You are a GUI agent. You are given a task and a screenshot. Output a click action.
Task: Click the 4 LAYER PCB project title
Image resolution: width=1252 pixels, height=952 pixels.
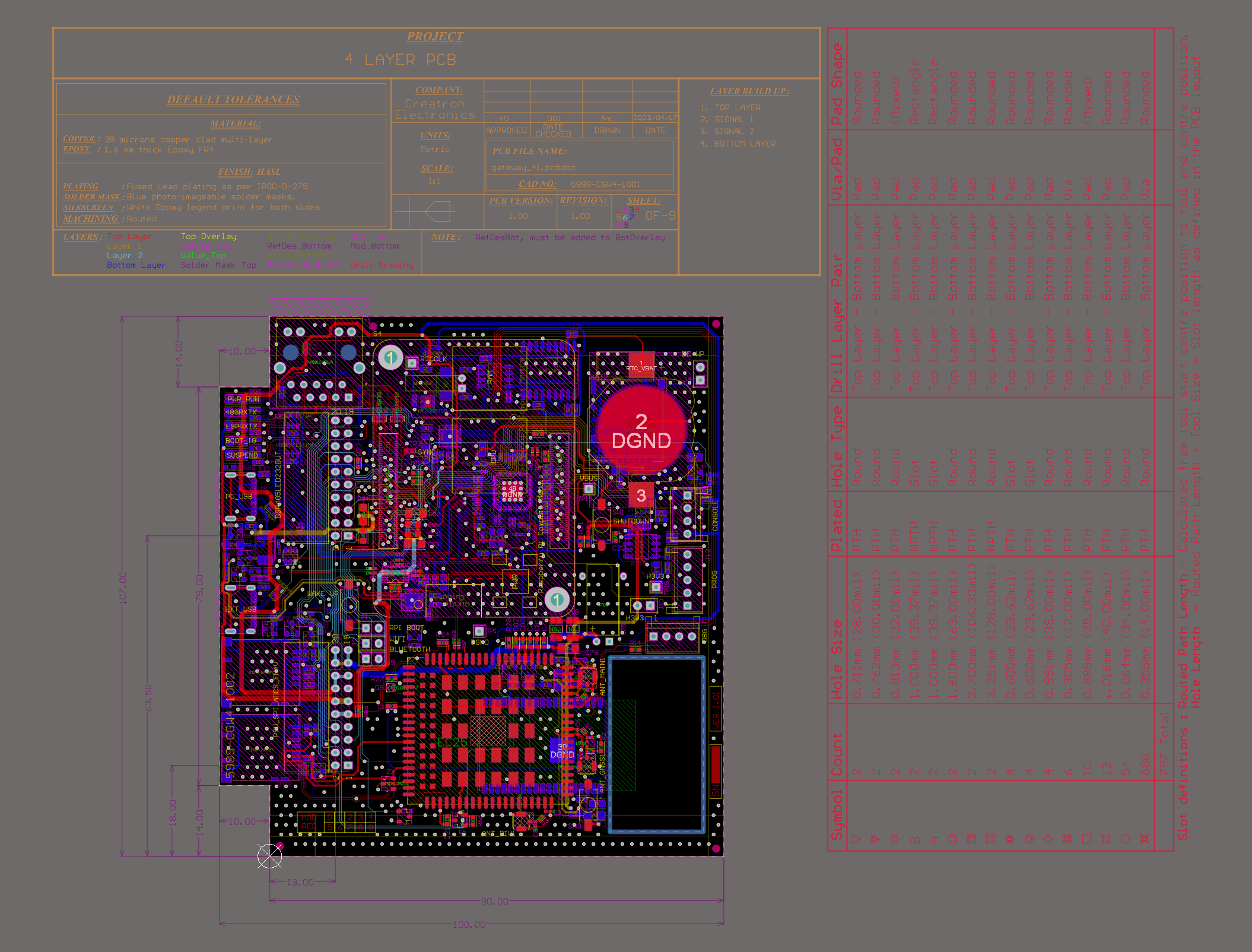pyautogui.click(x=401, y=60)
